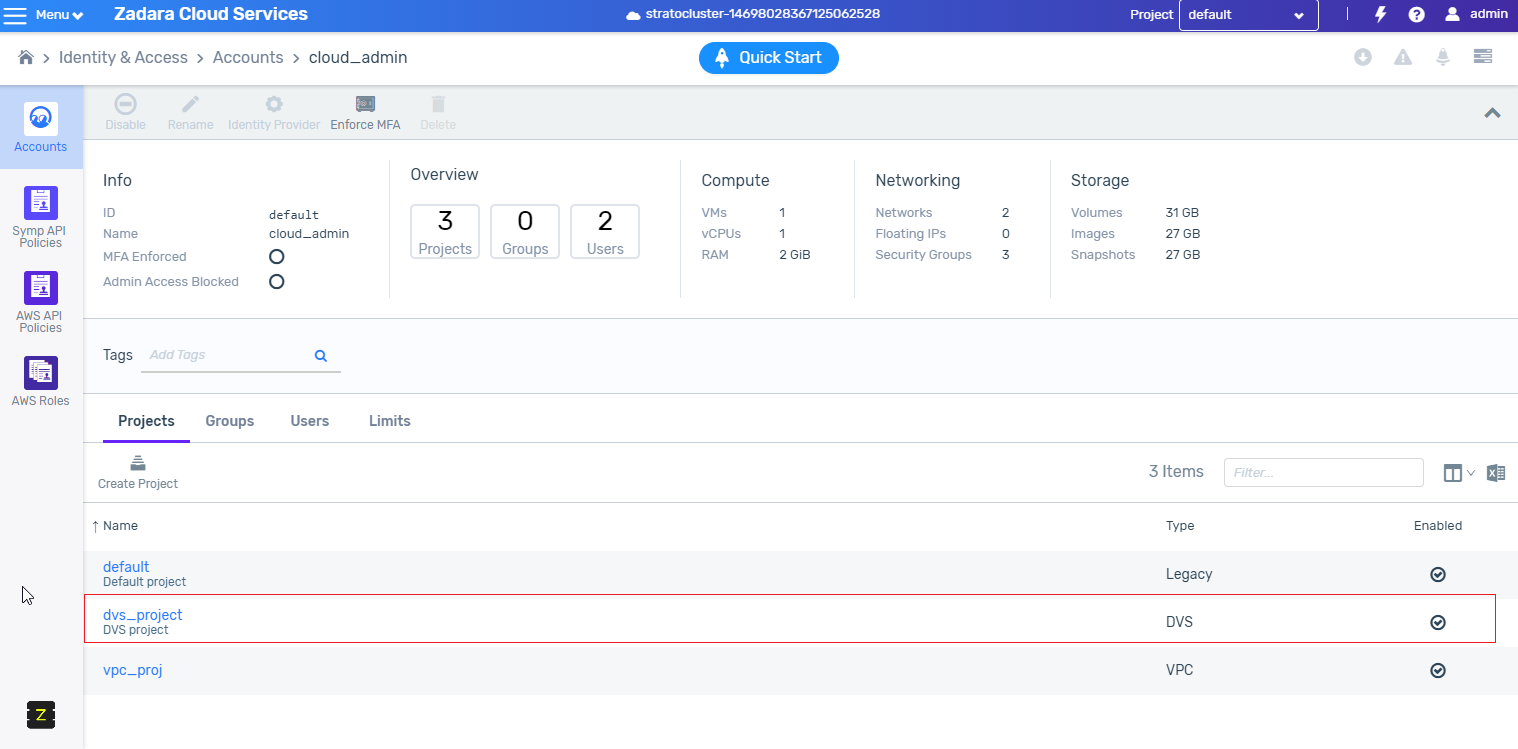
Task: Collapse the toolbar panel with up chevron
Action: pos(1492,113)
